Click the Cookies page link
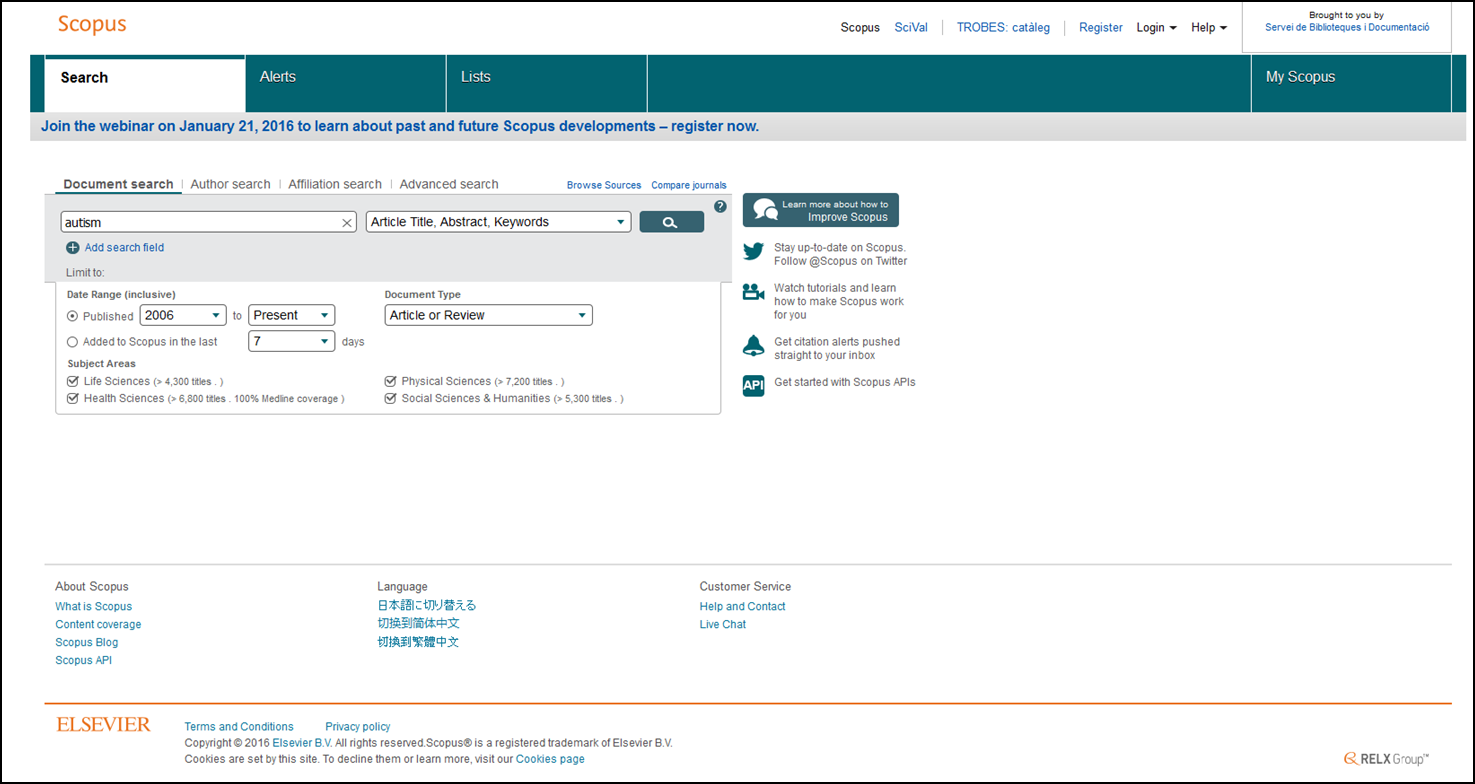Screen dimensions: 1475x784 [550, 759]
